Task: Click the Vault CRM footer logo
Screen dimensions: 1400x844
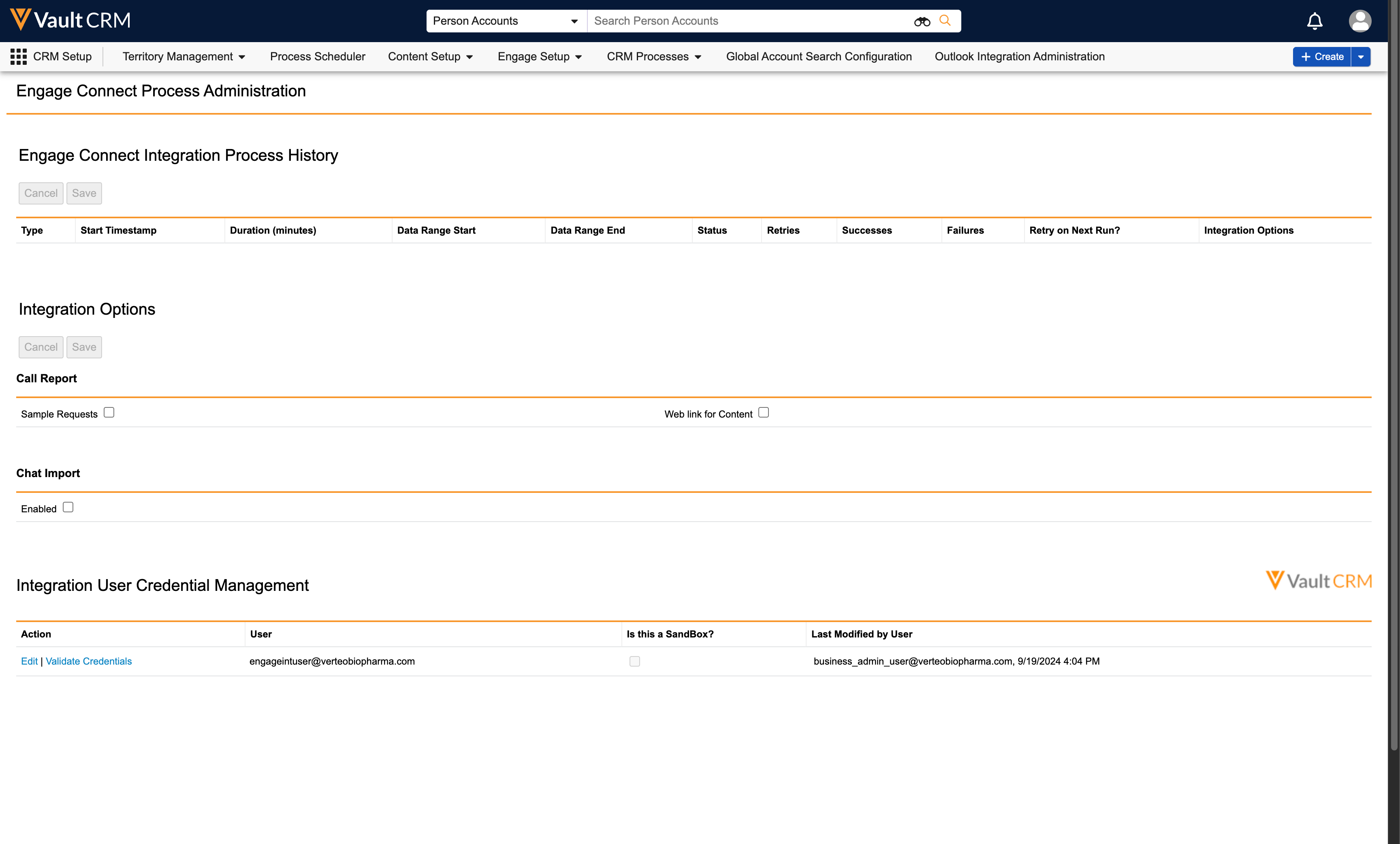Action: 1318,580
